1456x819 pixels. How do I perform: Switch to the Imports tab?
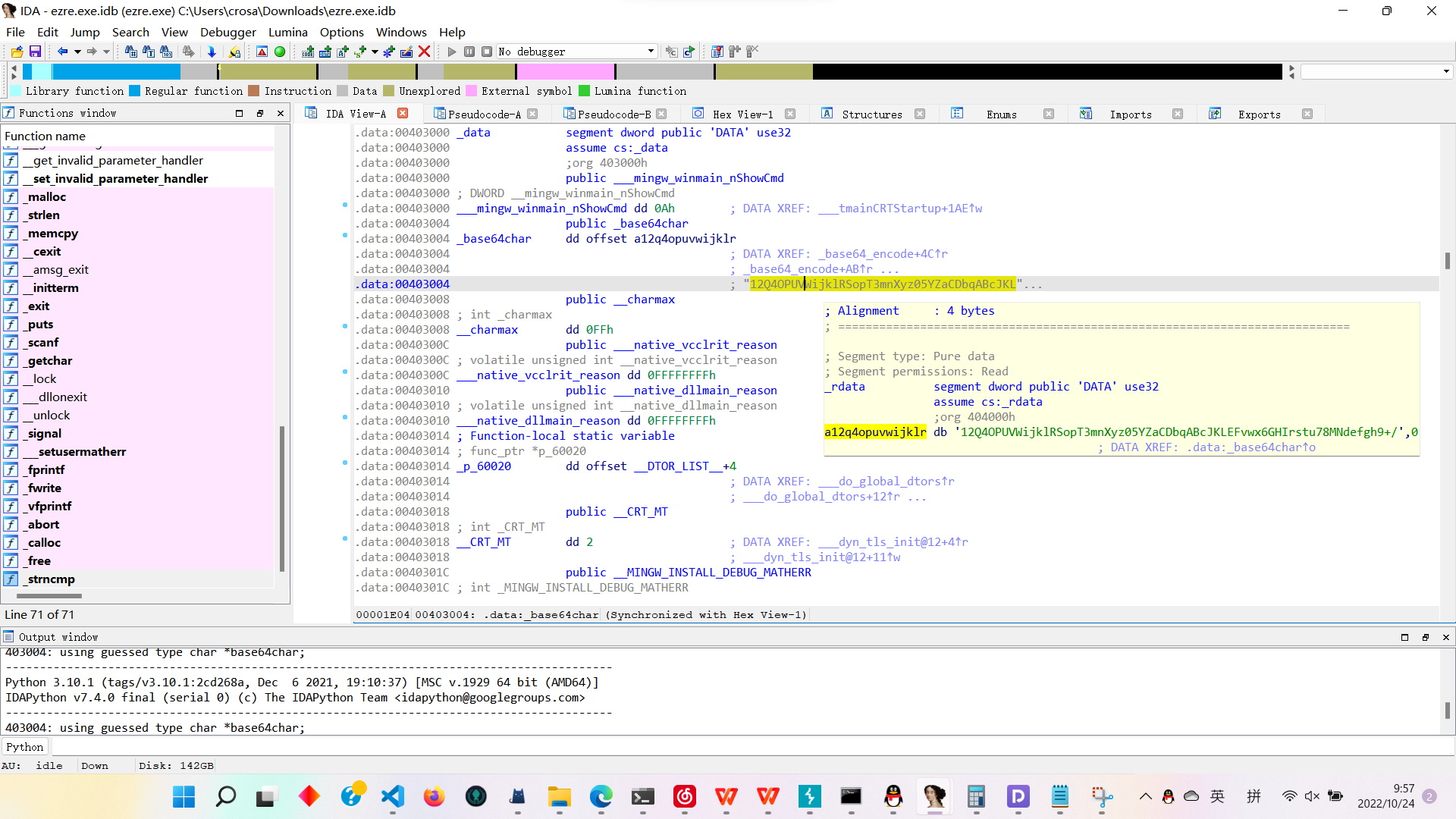pos(1130,115)
